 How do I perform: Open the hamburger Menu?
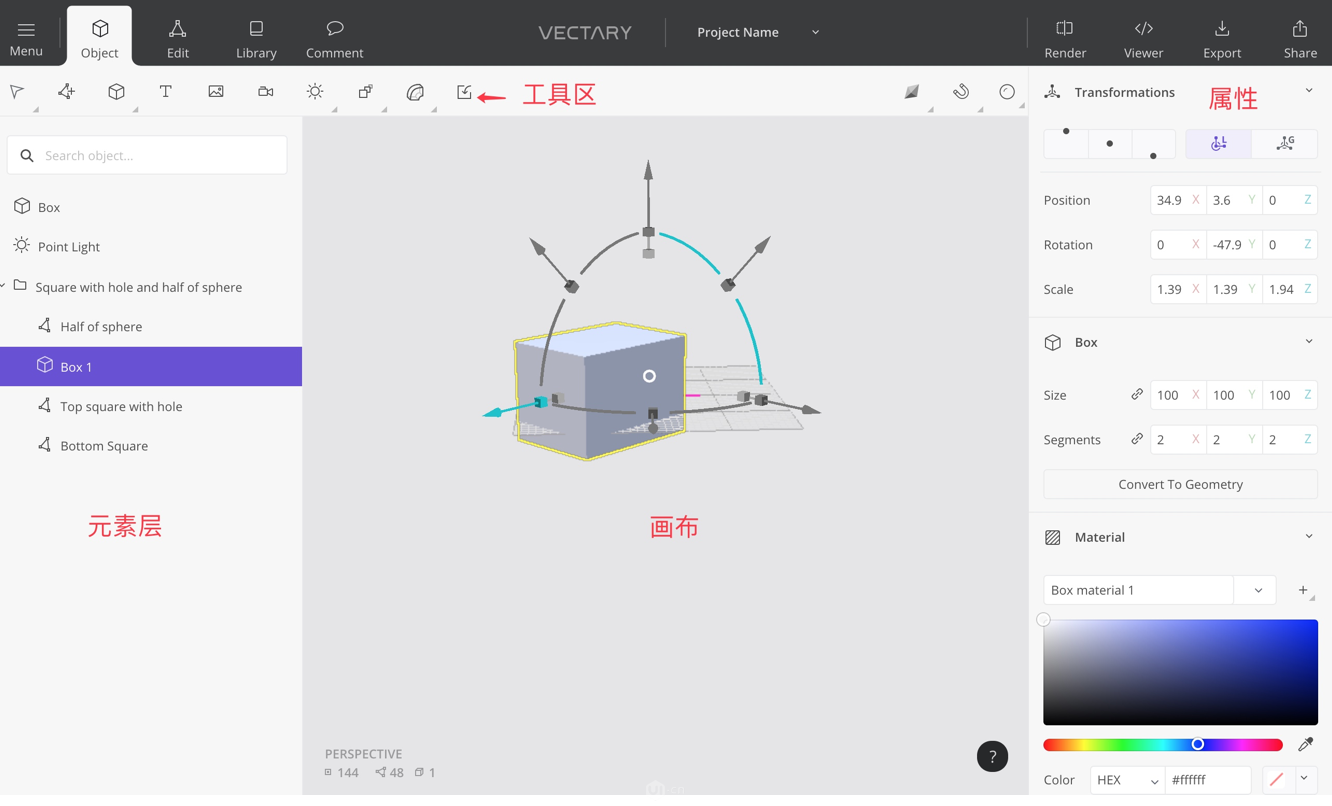[x=26, y=38]
